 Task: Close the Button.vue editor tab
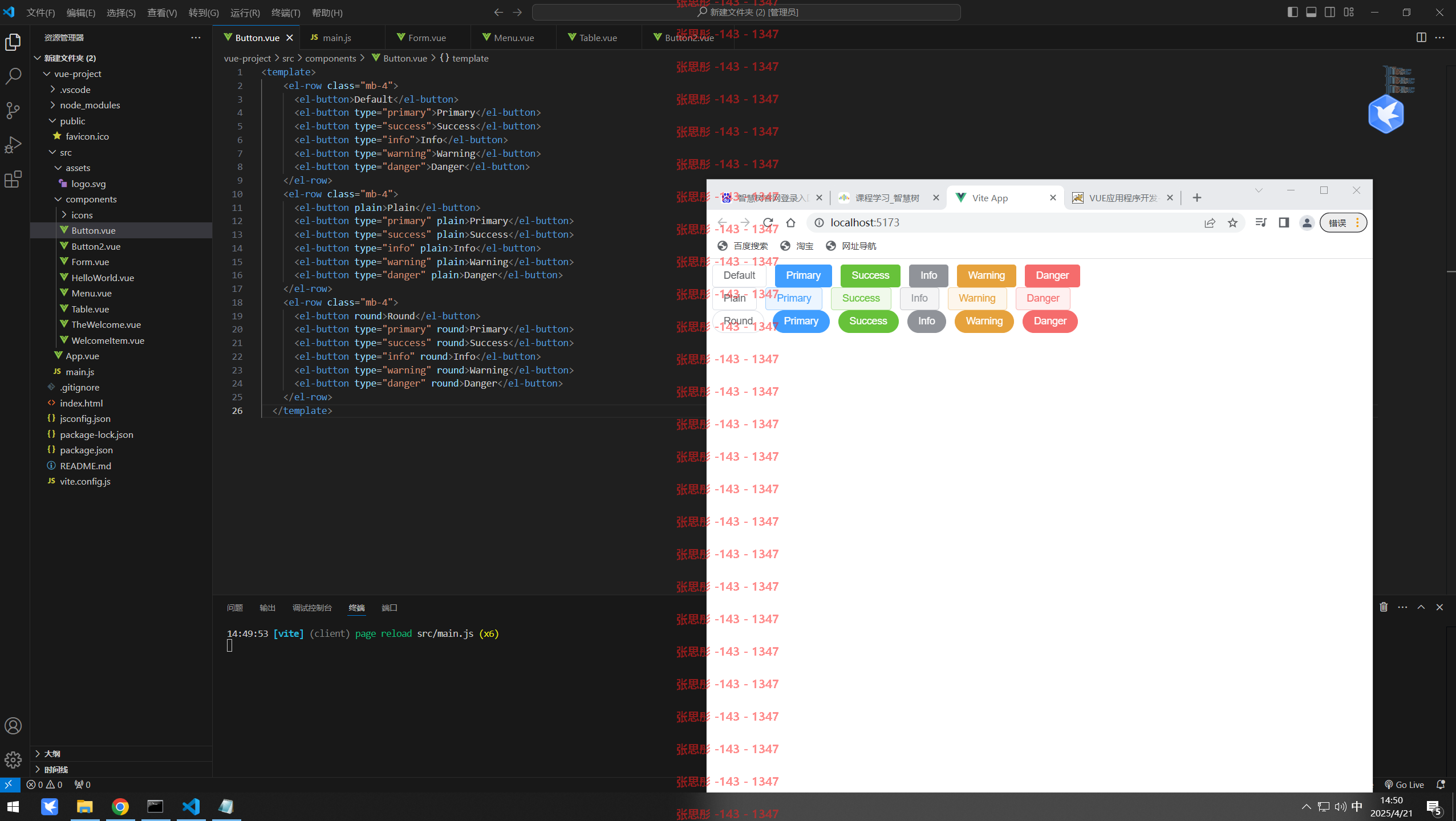pos(290,38)
